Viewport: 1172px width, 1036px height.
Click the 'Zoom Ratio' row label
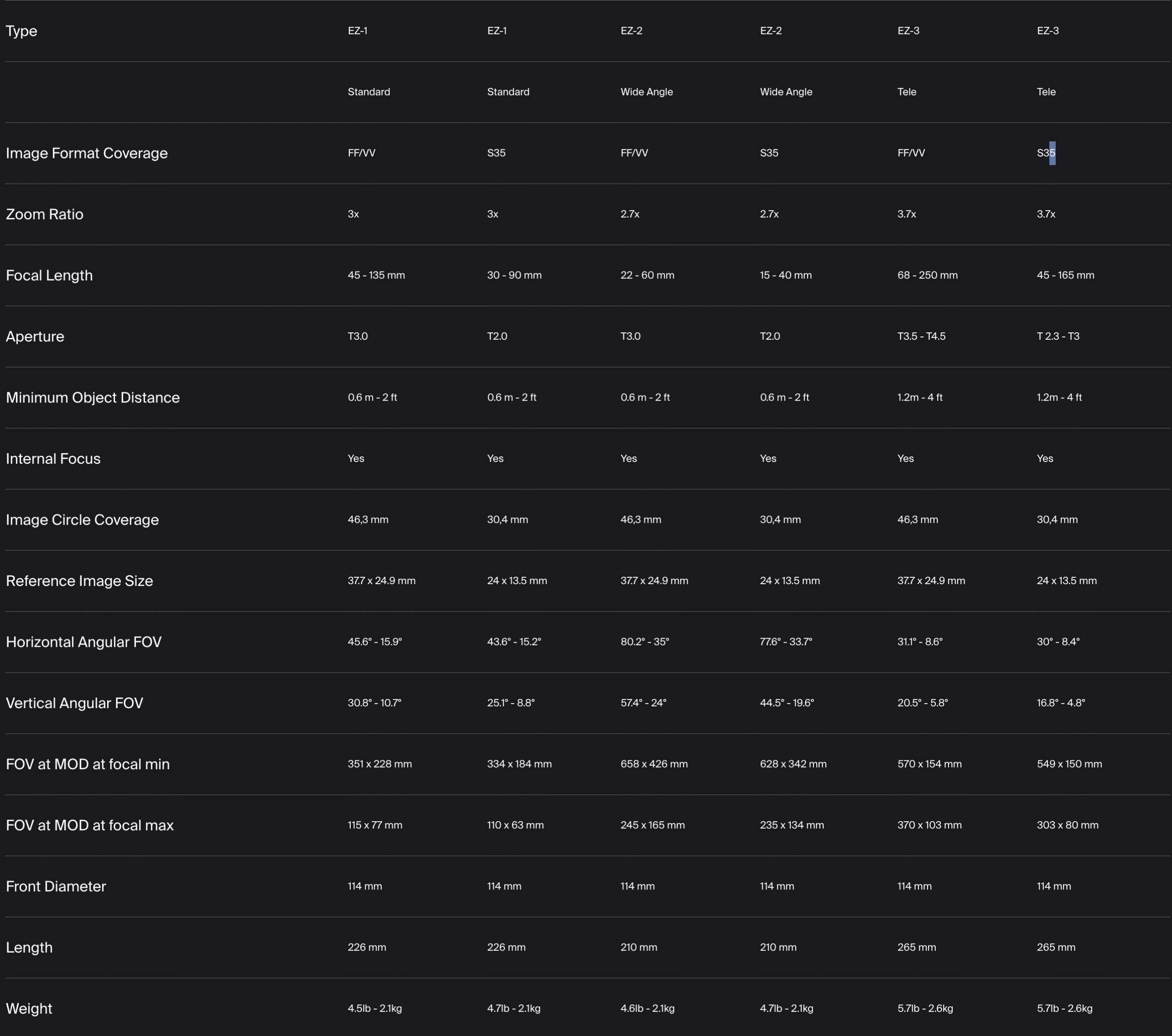pos(45,214)
